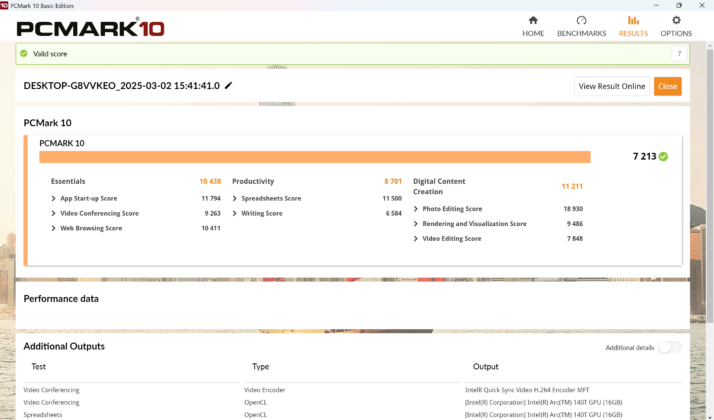The width and height of the screenshot is (714, 420).
Task: Click the PCMark 10 logo
Action: tap(90, 28)
